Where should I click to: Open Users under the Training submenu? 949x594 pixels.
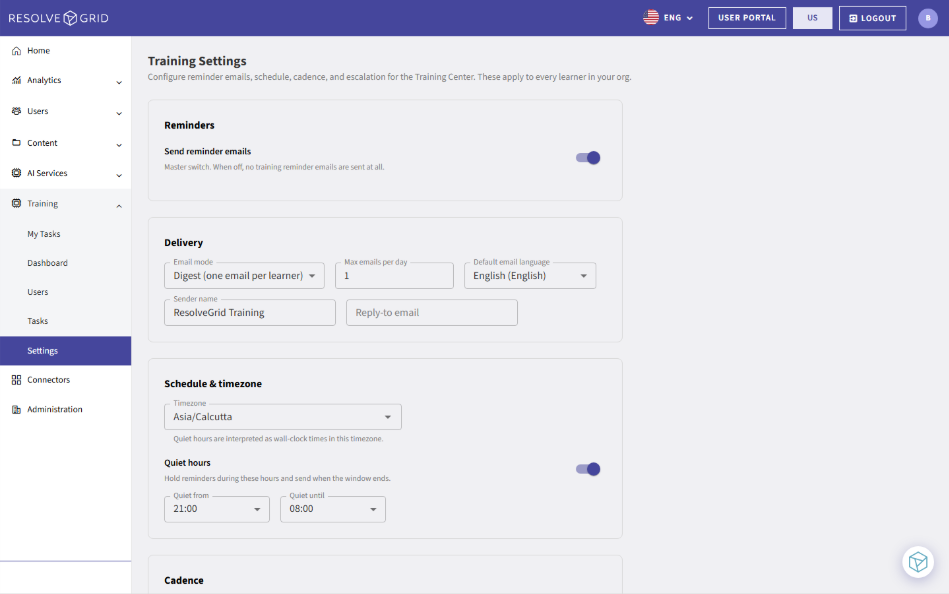click(x=65, y=292)
